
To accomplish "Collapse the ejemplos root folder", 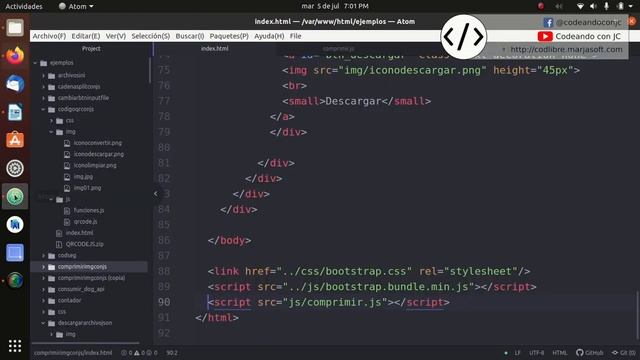I will (36, 63).
